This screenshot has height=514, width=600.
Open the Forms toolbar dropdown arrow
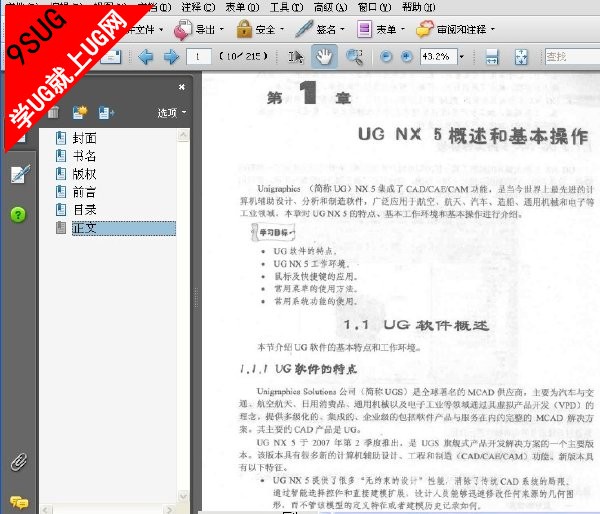point(403,29)
